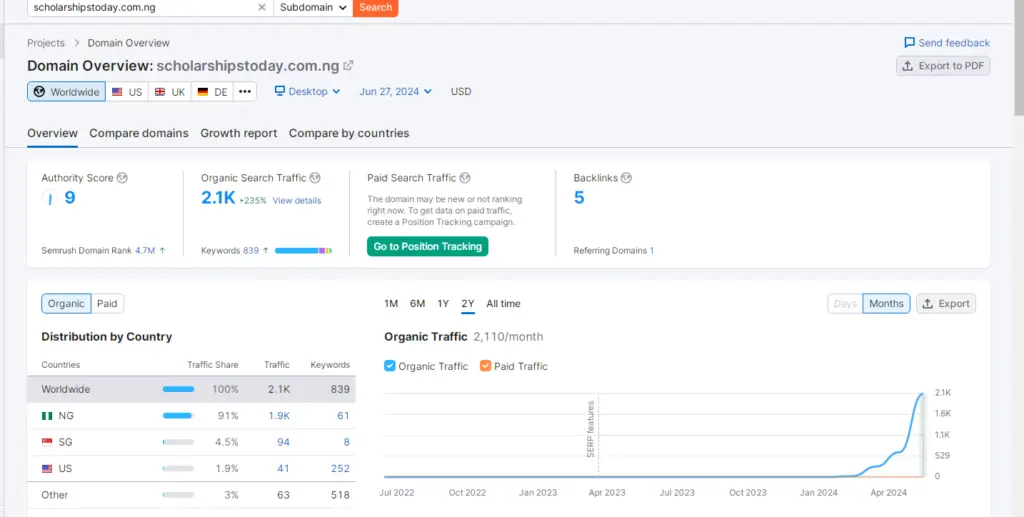This screenshot has height=517, width=1024.
Task: Select the UK database button
Action: (170, 91)
